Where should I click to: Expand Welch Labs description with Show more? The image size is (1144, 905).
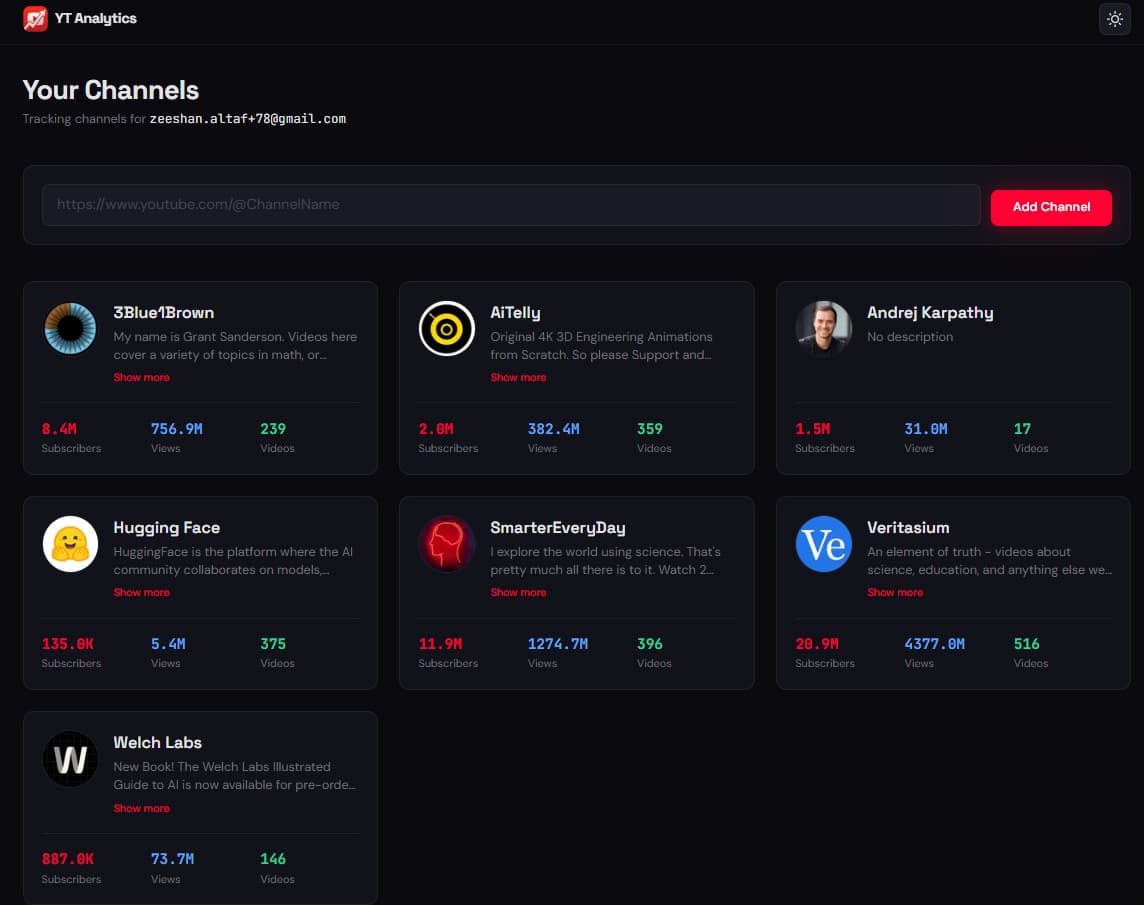tap(142, 809)
